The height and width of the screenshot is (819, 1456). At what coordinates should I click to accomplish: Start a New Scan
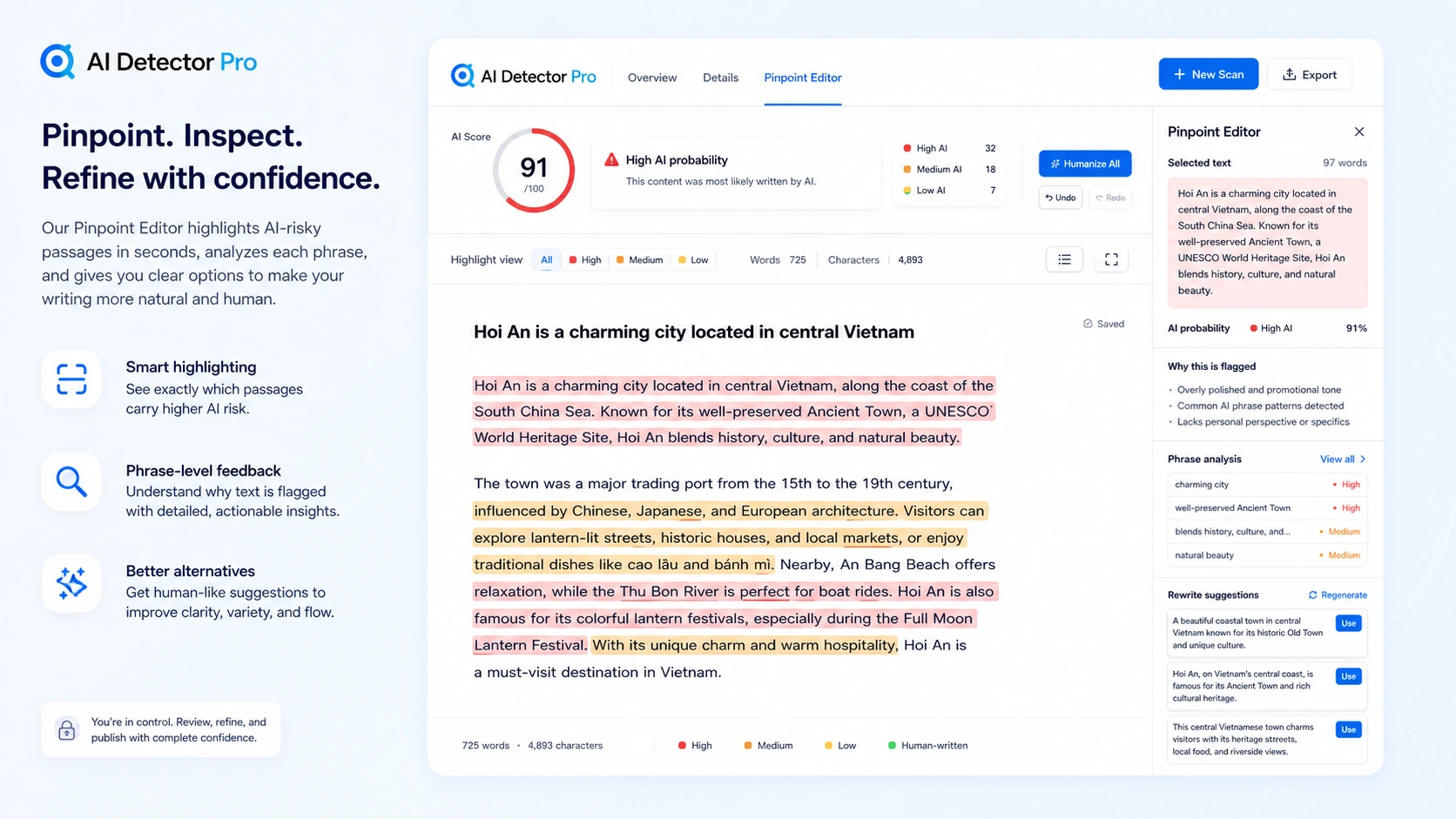[1208, 74]
